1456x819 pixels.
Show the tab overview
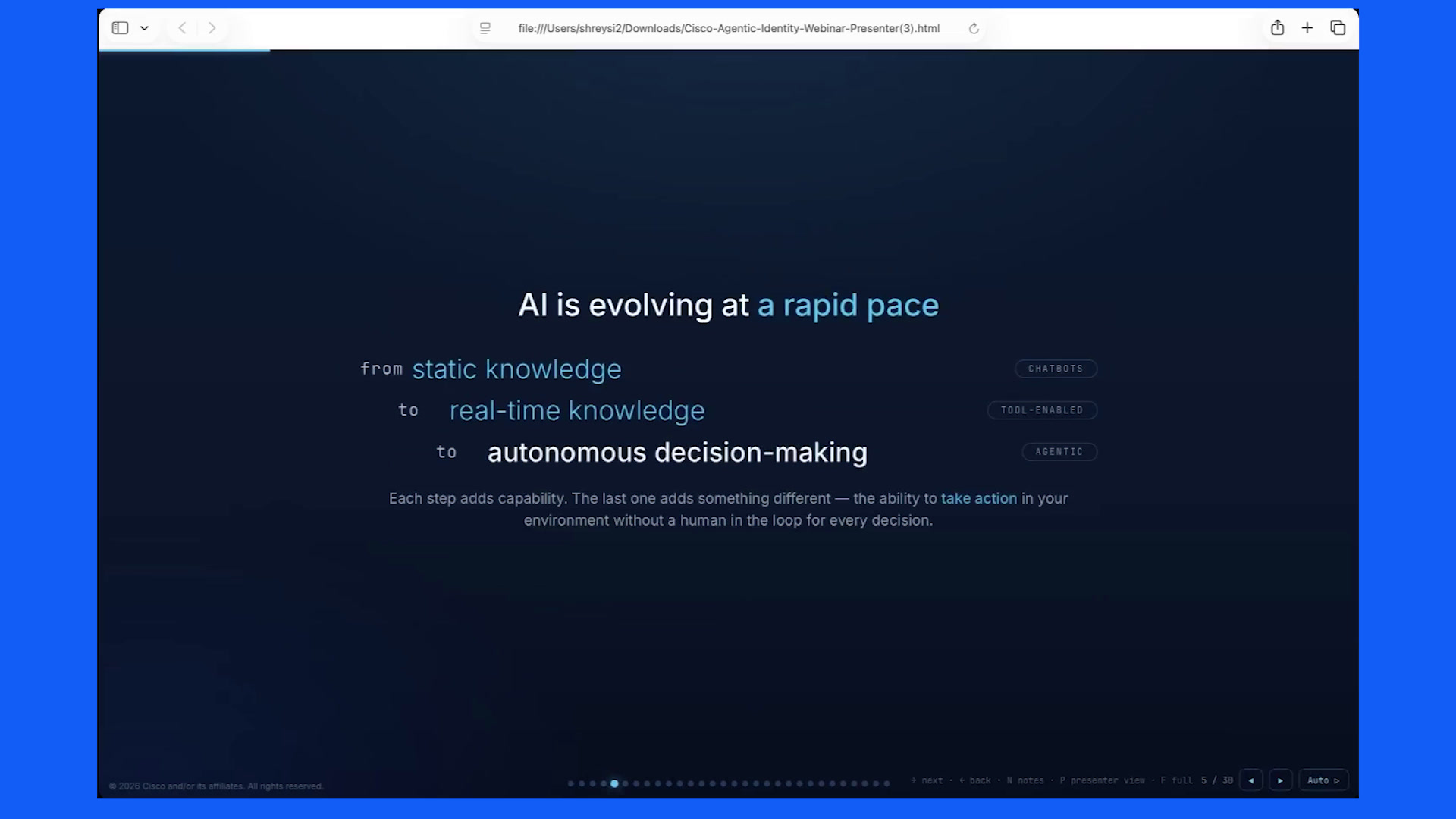point(1338,28)
